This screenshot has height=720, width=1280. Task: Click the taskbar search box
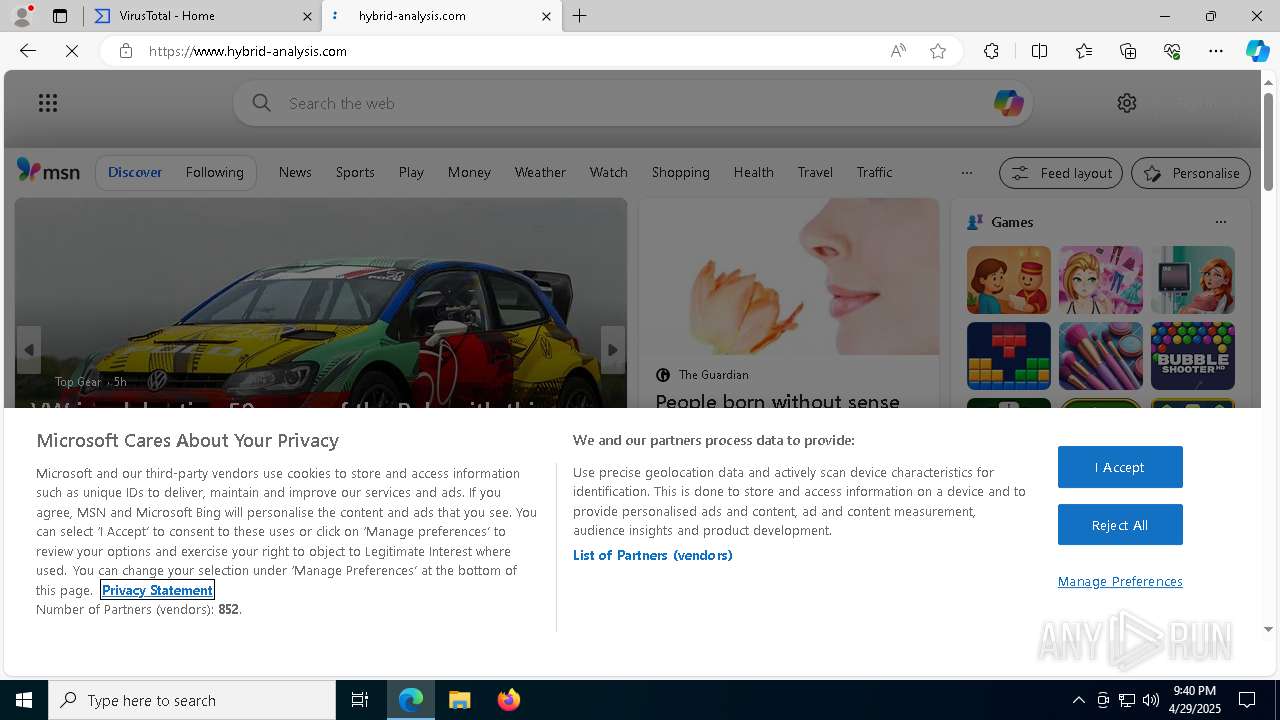click(192, 700)
